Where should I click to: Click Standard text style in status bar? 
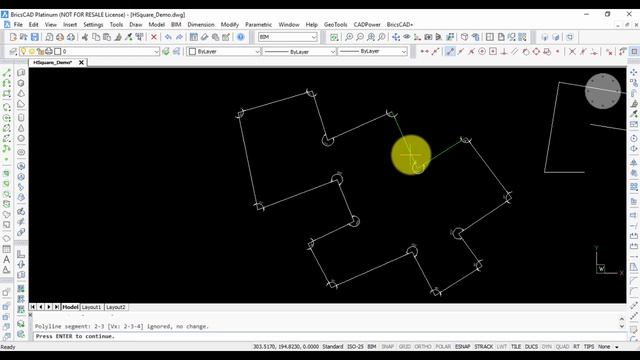coord(333,347)
